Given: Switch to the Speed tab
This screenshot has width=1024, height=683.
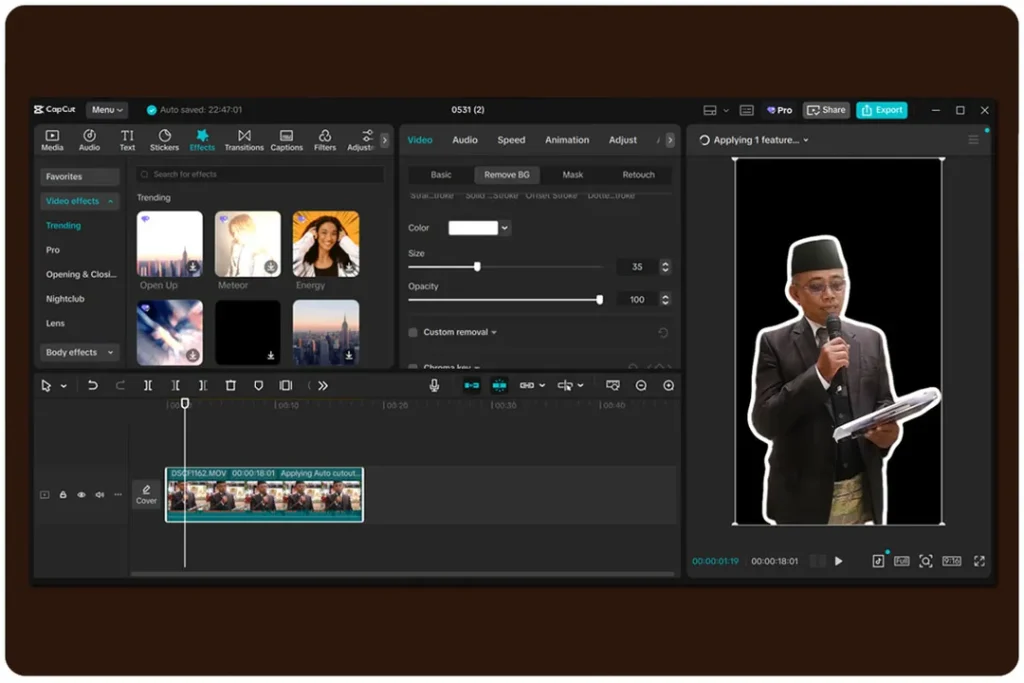Looking at the screenshot, I should point(511,140).
